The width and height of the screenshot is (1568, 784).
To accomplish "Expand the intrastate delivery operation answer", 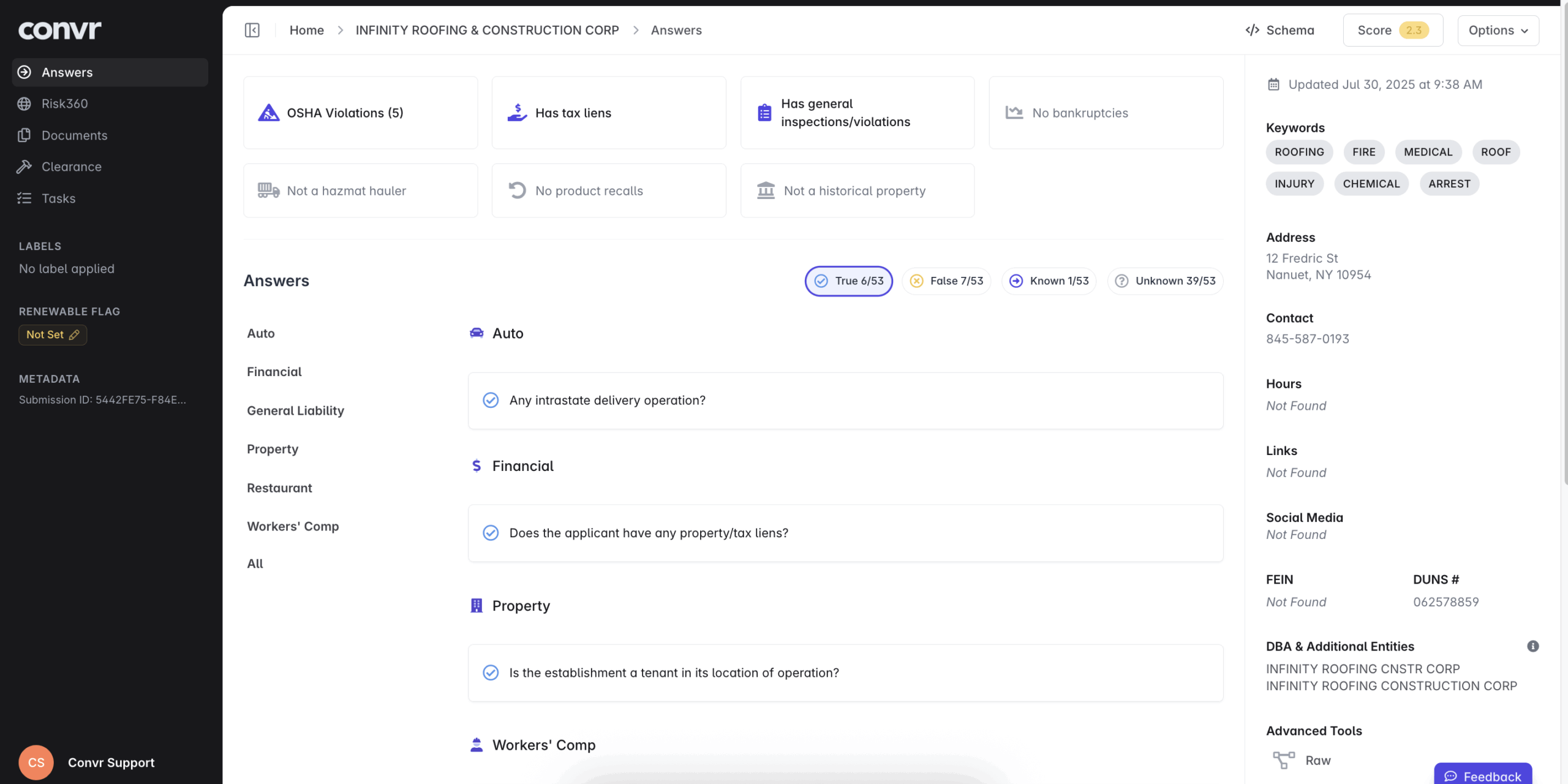I will (845, 401).
